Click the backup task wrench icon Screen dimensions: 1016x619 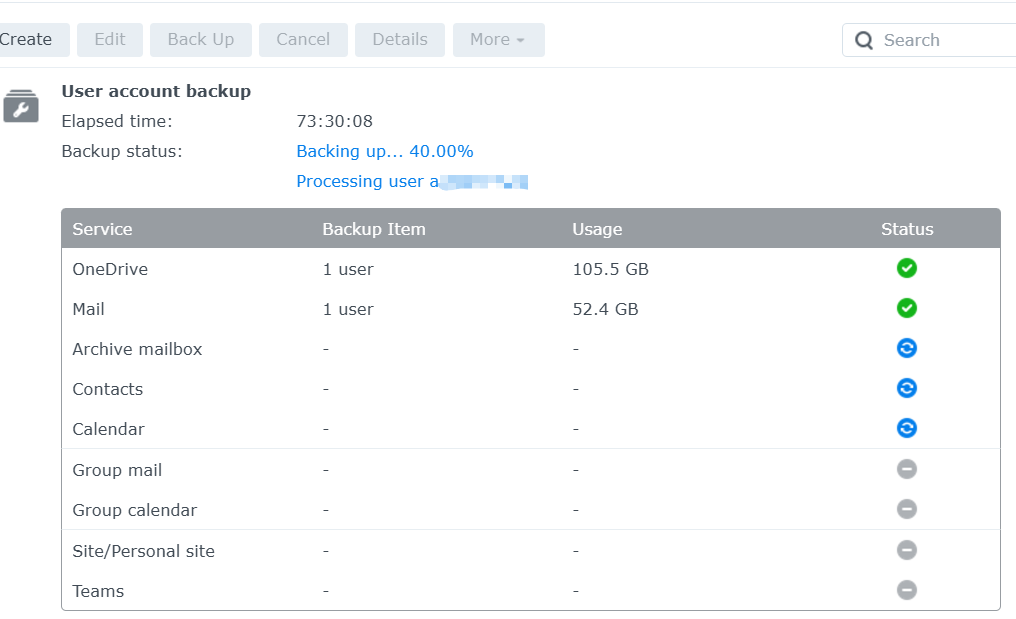click(x=21, y=106)
